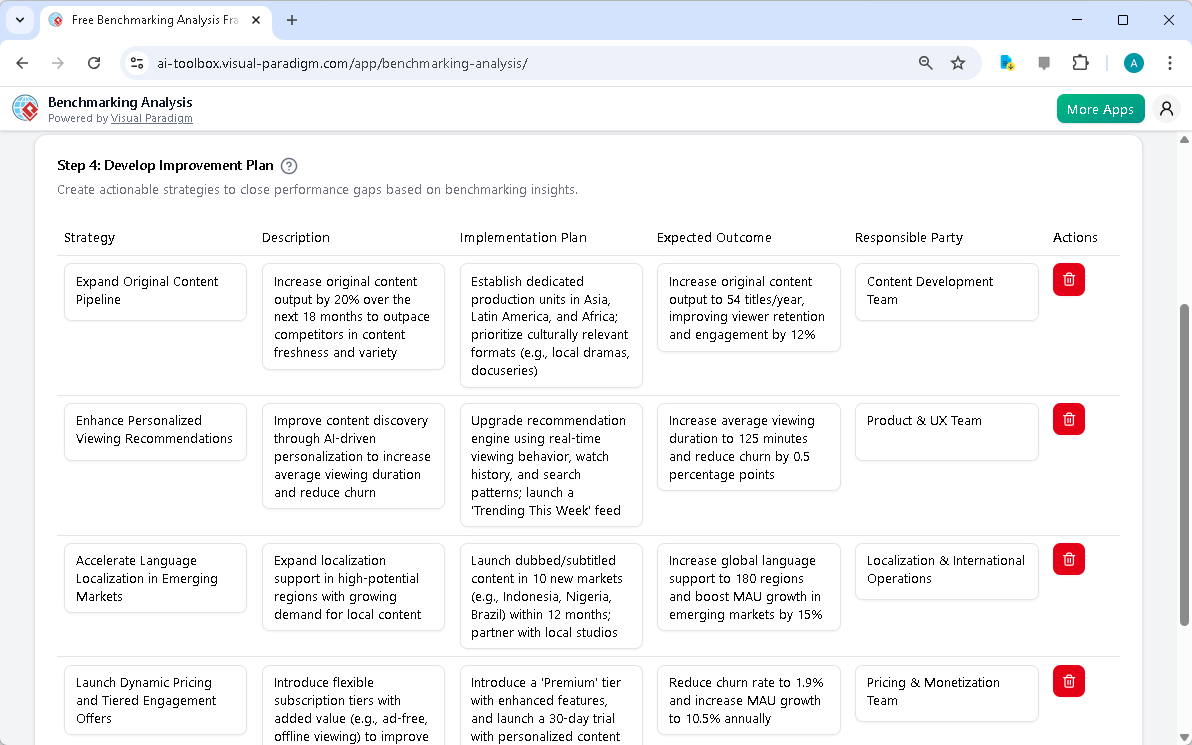
Task: Click the zoom icon in the address bar
Action: click(925, 62)
